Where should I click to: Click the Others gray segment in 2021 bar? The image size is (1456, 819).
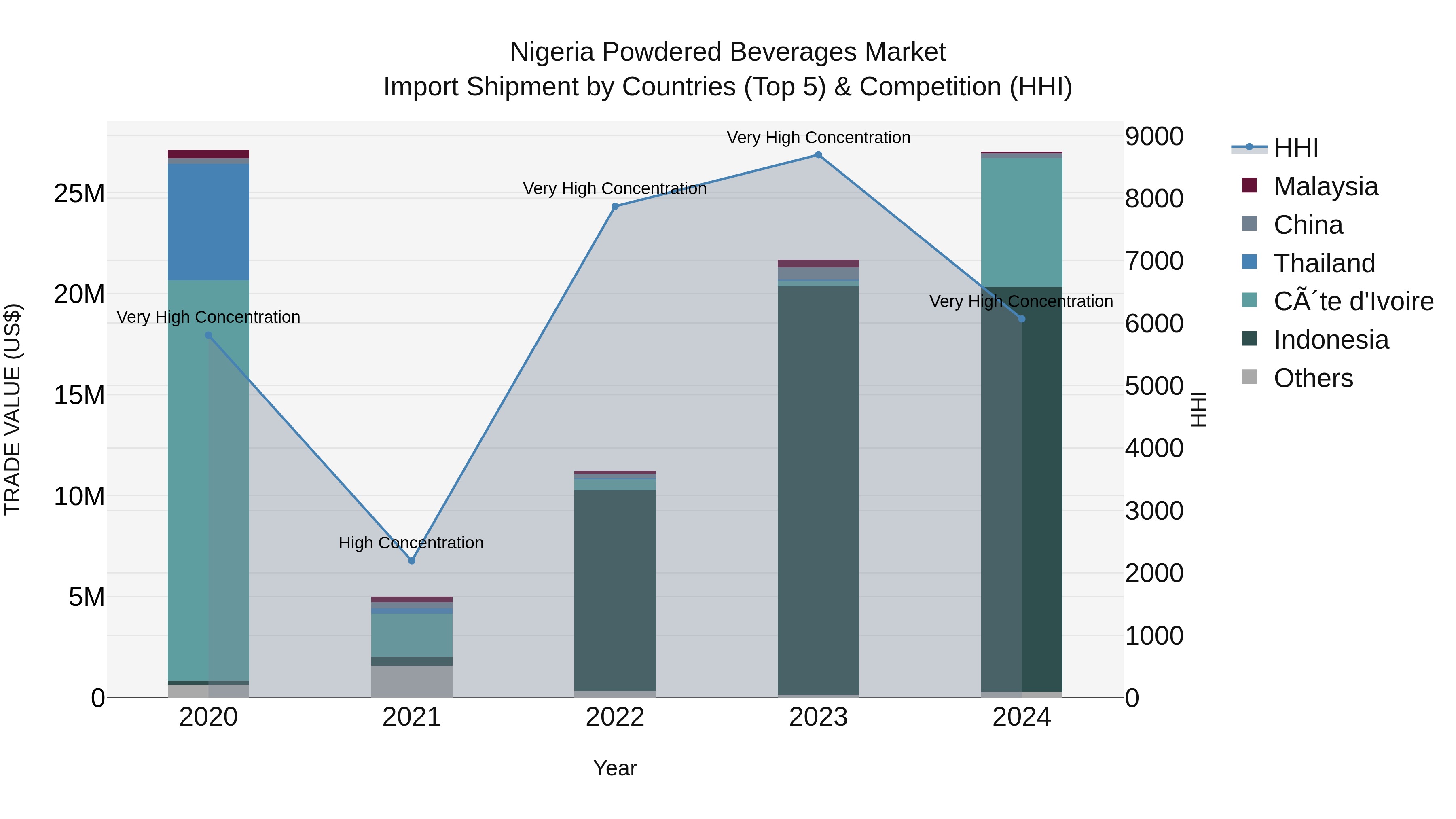coord(411,681)
